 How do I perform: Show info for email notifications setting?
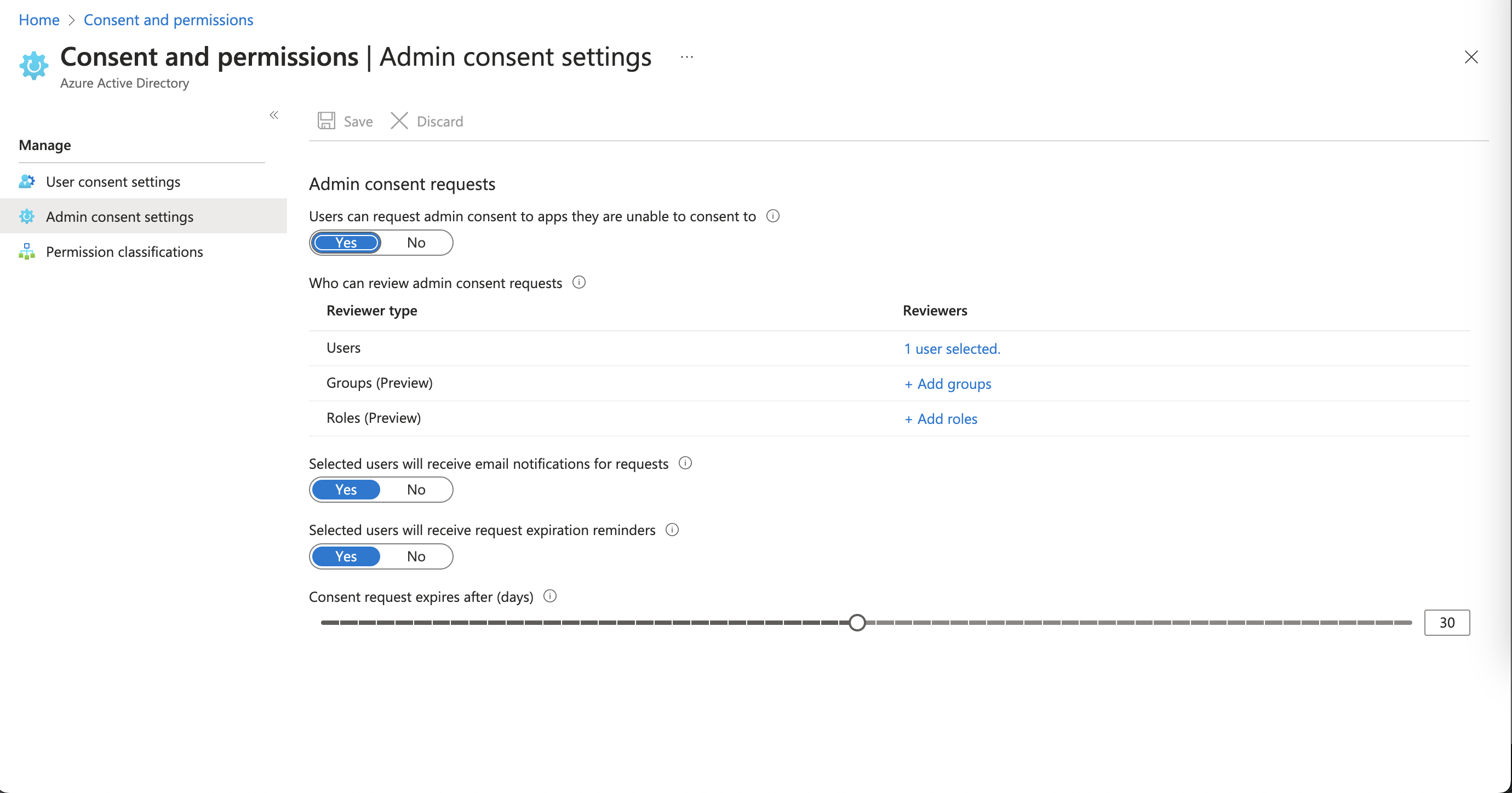[x=685, y=463]
